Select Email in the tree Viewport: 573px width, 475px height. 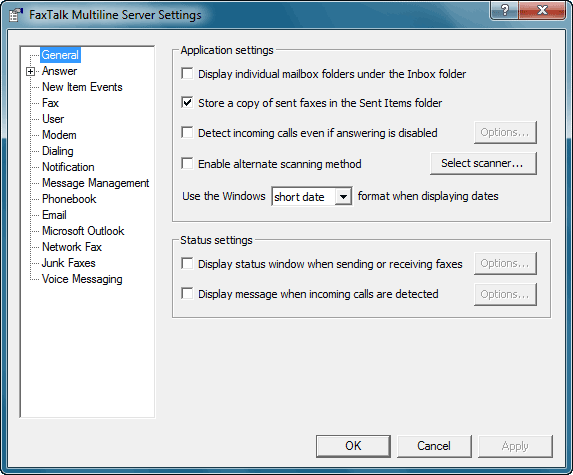tap(54, 215)
